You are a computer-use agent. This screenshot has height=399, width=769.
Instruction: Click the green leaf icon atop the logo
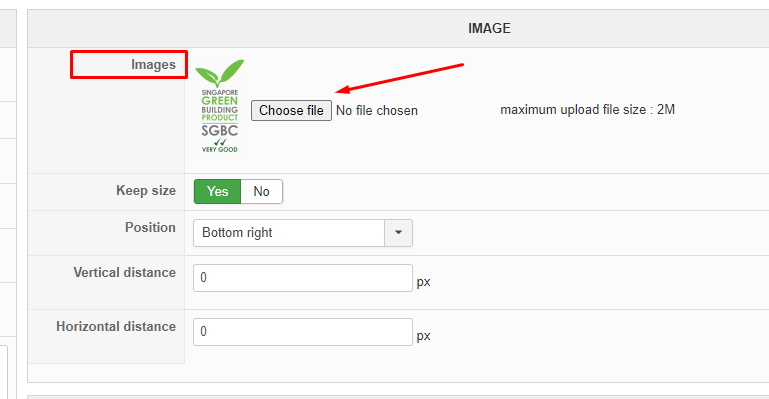pyautogui.click(x=219, y=74)
